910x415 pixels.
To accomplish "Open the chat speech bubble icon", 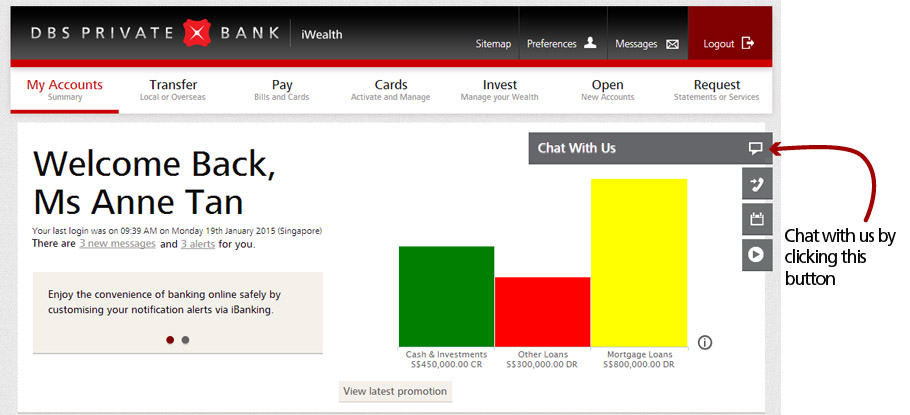I will (755, 148).
